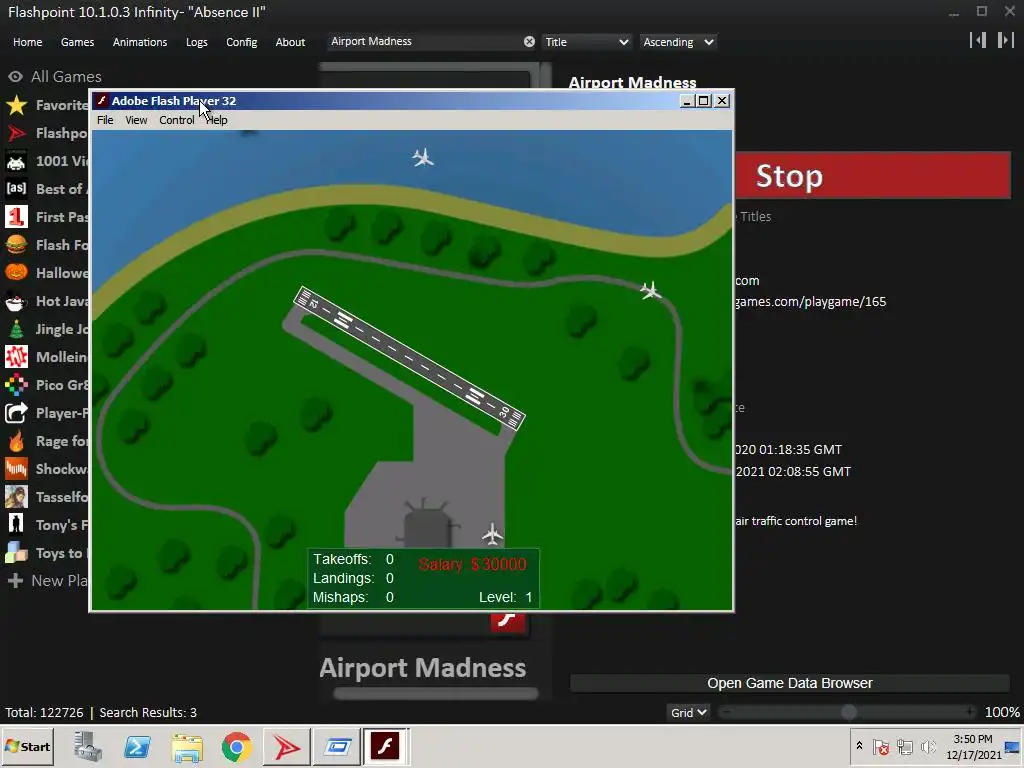This screenshot has width=1024, height=768.
Task: Click the Player share-arrow playlist icon
Action: point(16,413)
